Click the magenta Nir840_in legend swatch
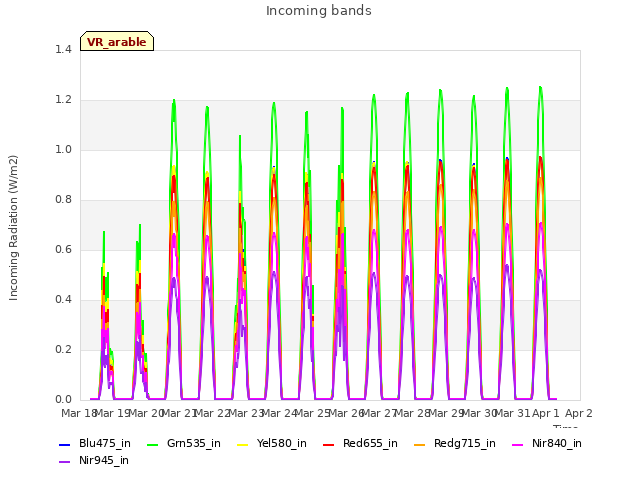 coord(518,444)
